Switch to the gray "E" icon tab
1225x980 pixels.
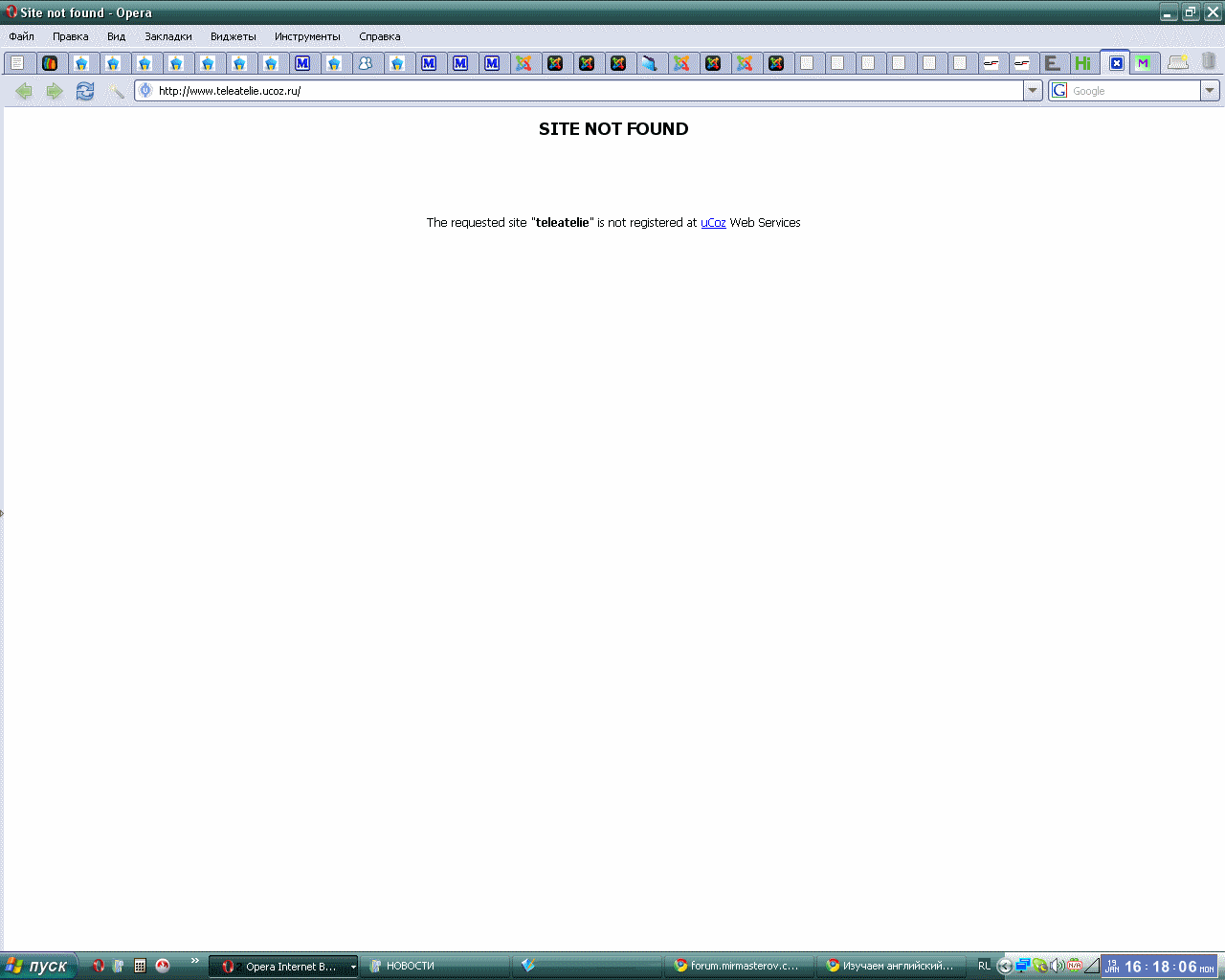coord(1052,63)
